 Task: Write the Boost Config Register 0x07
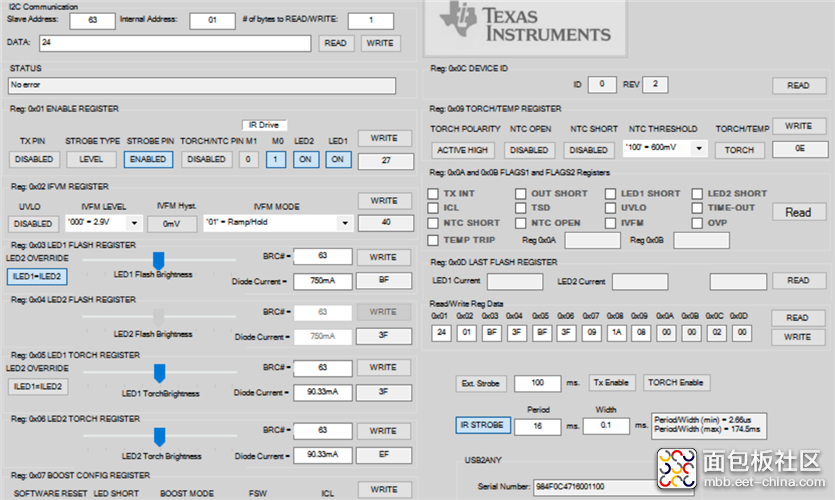click(x=384, y=489)
